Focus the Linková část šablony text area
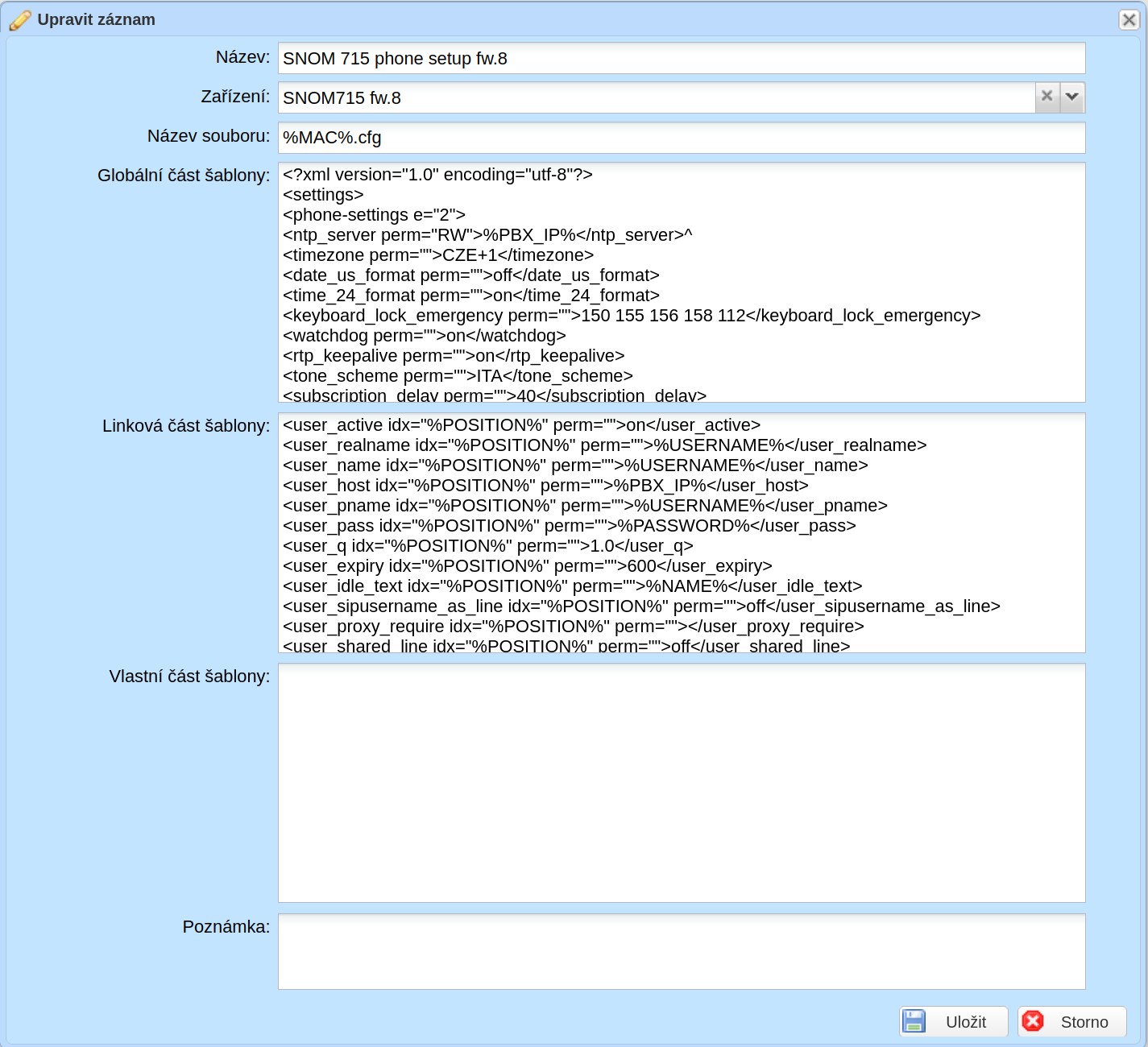This screenshot has width=1148, height=1047. click(682, 532)
